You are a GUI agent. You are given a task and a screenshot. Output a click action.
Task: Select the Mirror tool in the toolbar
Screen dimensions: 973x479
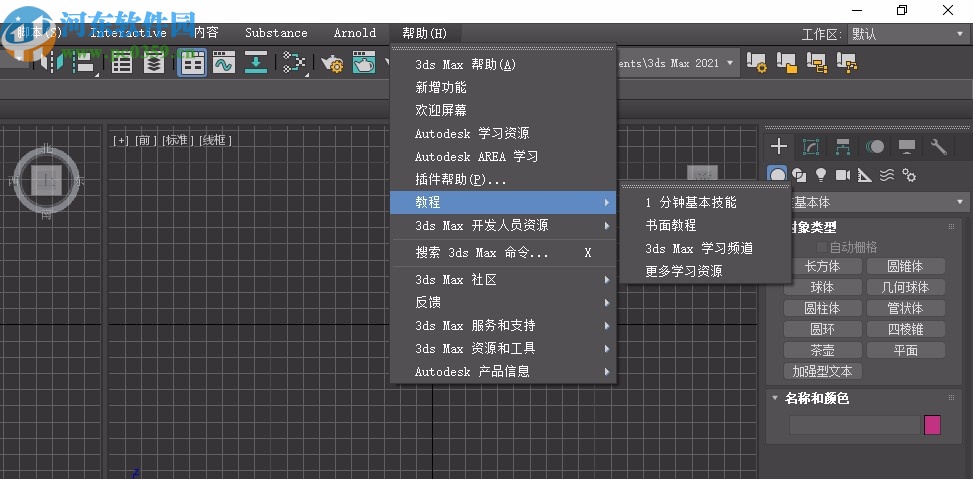[52, 63]
